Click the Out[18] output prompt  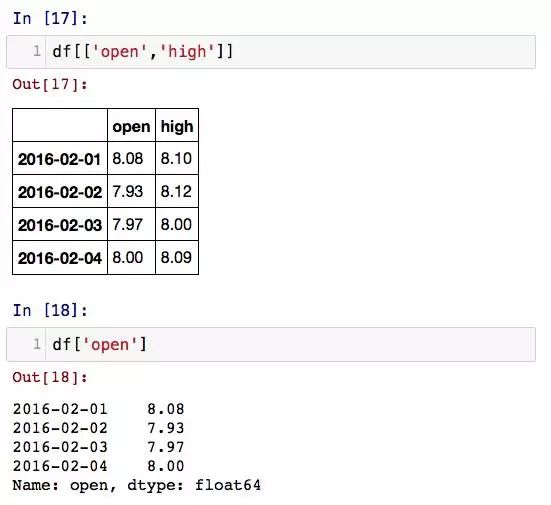tap(50, 377)
